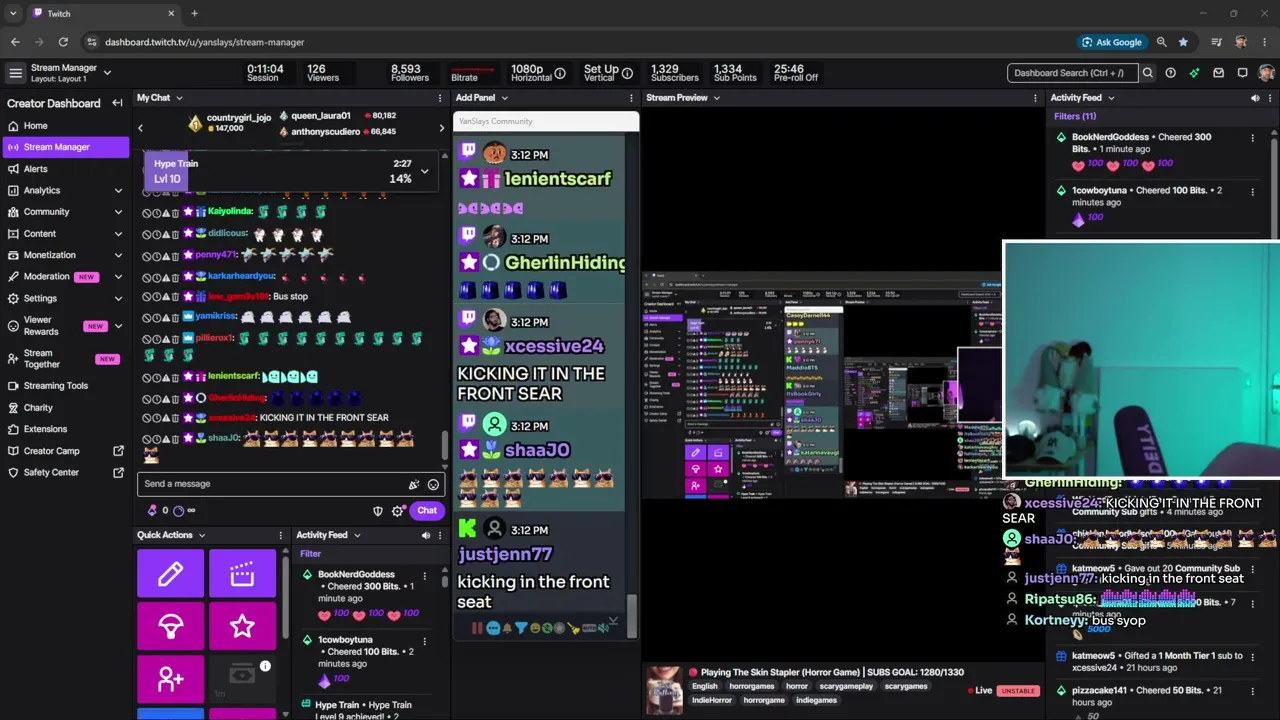Open Streaming Tools in the sidebar
Image resolution: width=1280 pixels, height=720 pixels.
point(65,386)
